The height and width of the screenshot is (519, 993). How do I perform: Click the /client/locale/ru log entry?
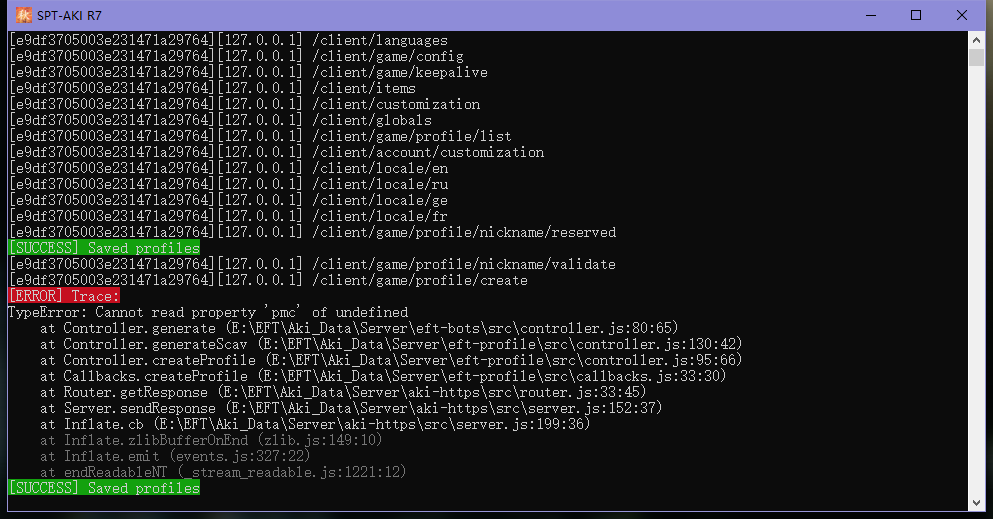pos(229,184)
